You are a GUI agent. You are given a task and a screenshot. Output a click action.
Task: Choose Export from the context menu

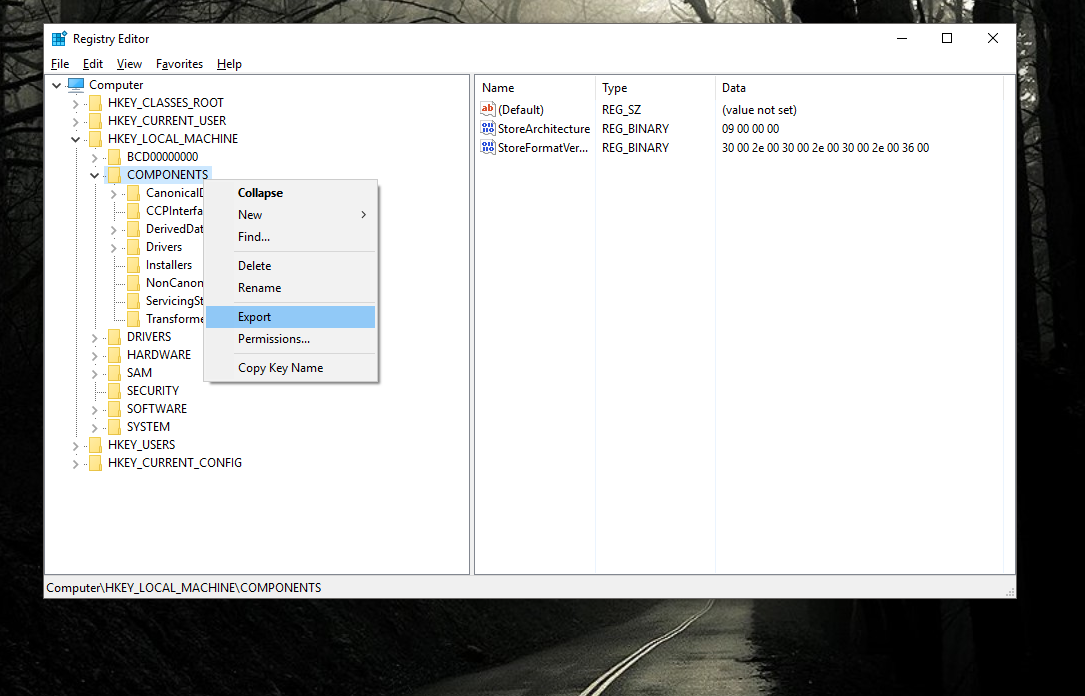[x=291, y=317]
